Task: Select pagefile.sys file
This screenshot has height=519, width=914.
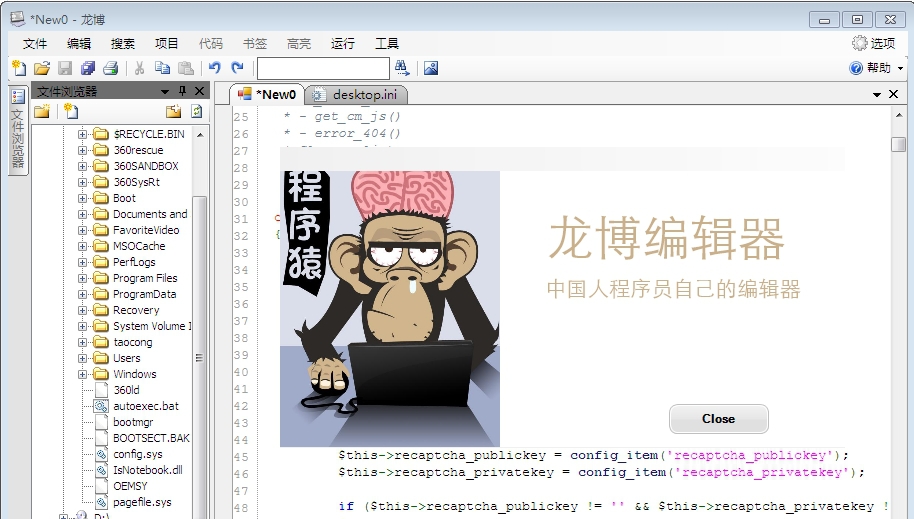Action: click(x=142, y=502)
